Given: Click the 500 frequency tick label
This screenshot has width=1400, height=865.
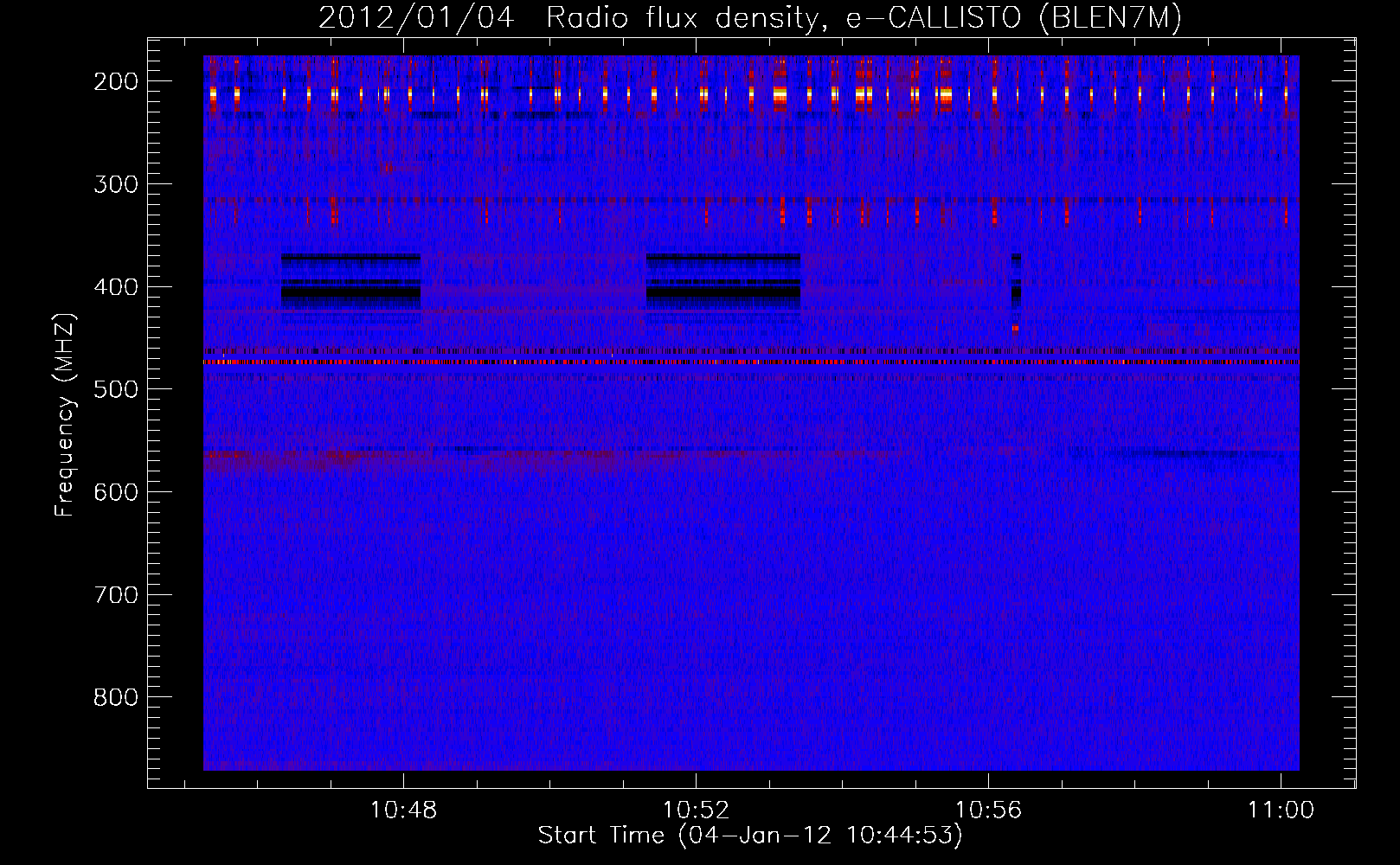Looking at the screenshot, I should [116, 389].
